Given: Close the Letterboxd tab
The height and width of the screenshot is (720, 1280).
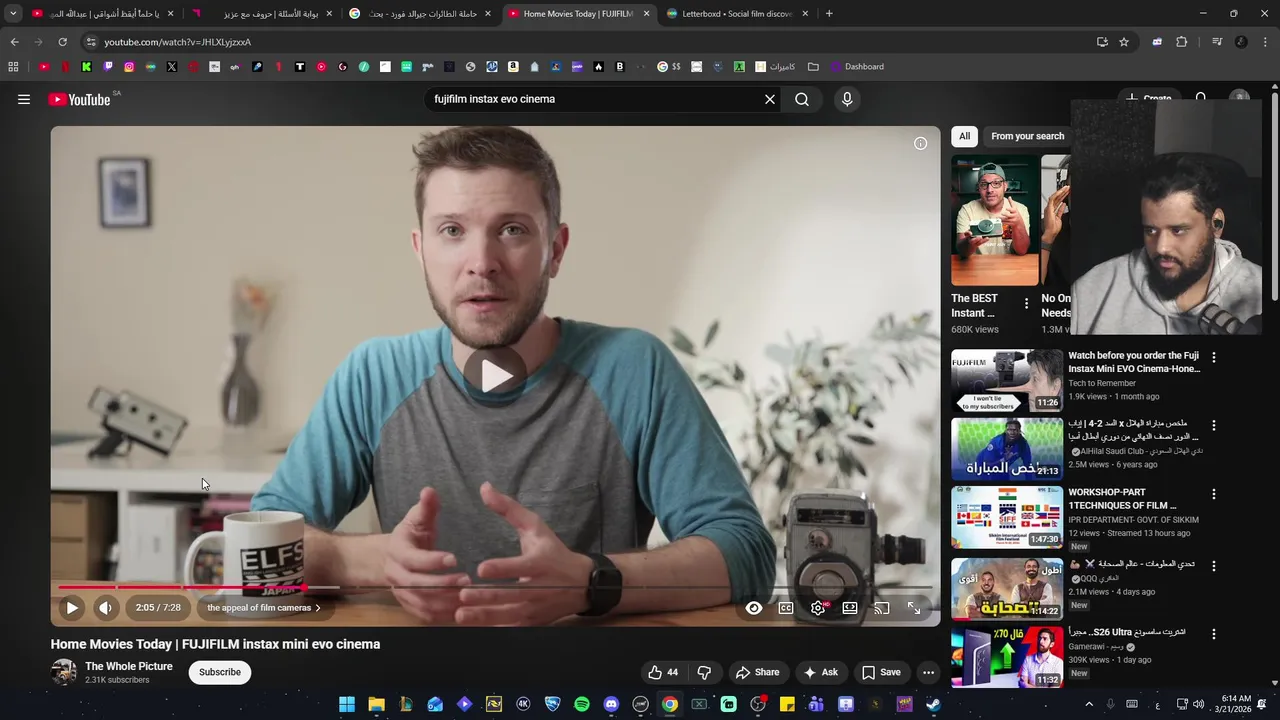Looking at the screenshot, I should pyautogui.click(x=805, y=14).
